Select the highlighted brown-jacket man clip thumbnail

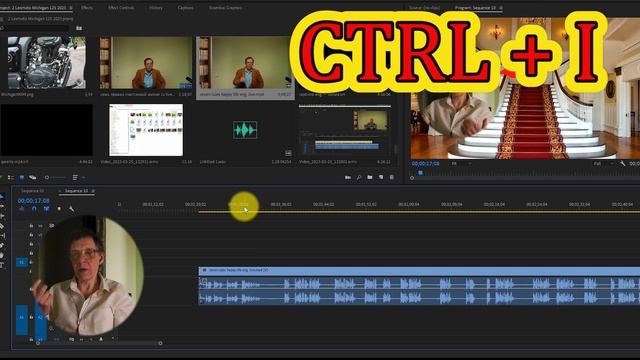point(245,62)
